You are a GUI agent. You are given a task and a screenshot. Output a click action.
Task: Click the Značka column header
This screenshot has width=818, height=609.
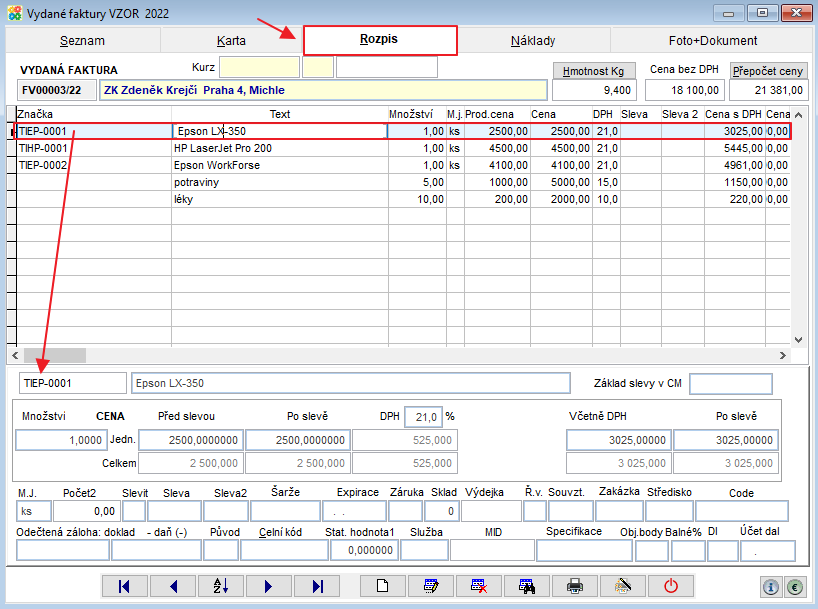(x=94, y=114)
